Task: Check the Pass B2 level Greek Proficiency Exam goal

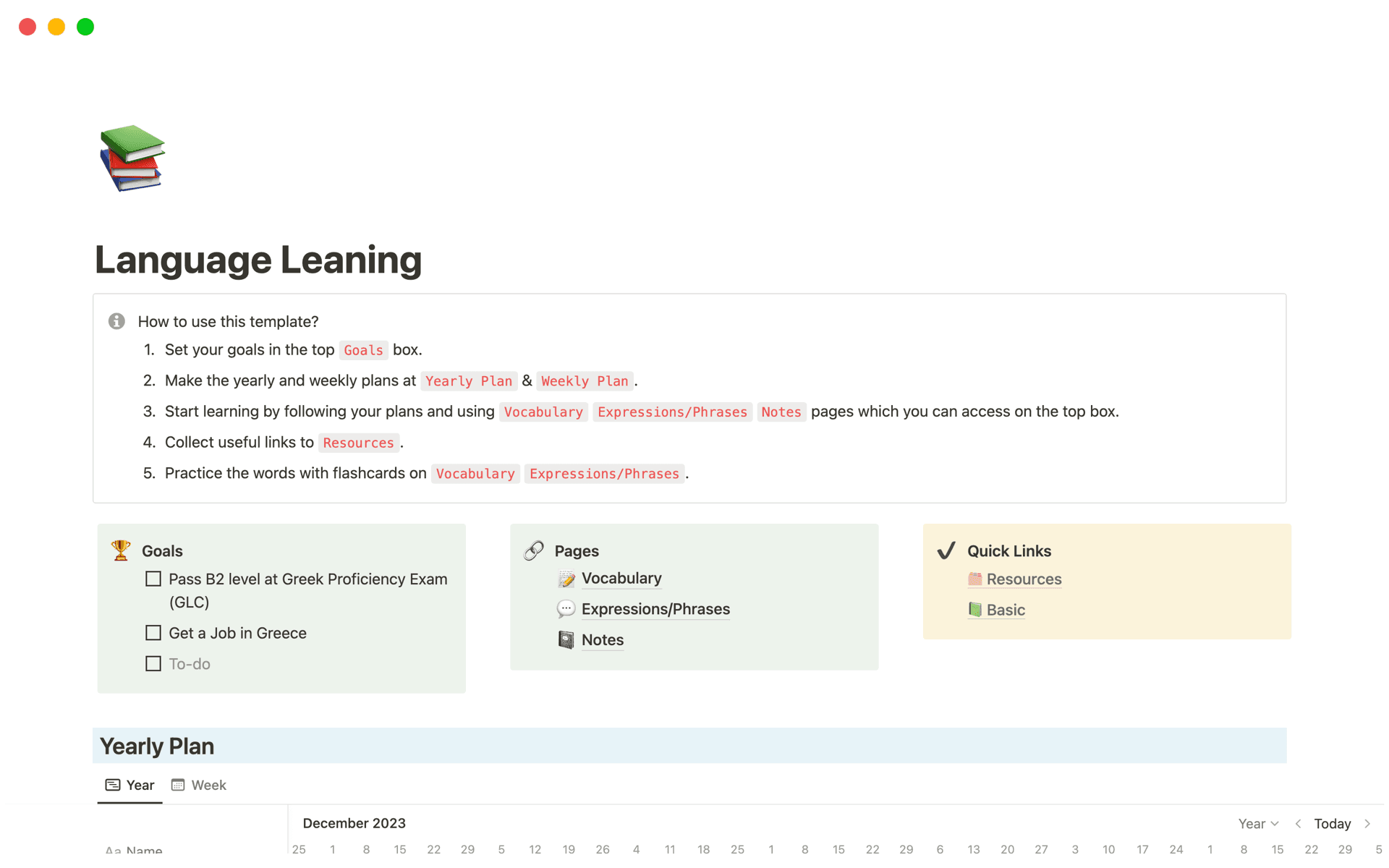Action: (x=153, y=579)
